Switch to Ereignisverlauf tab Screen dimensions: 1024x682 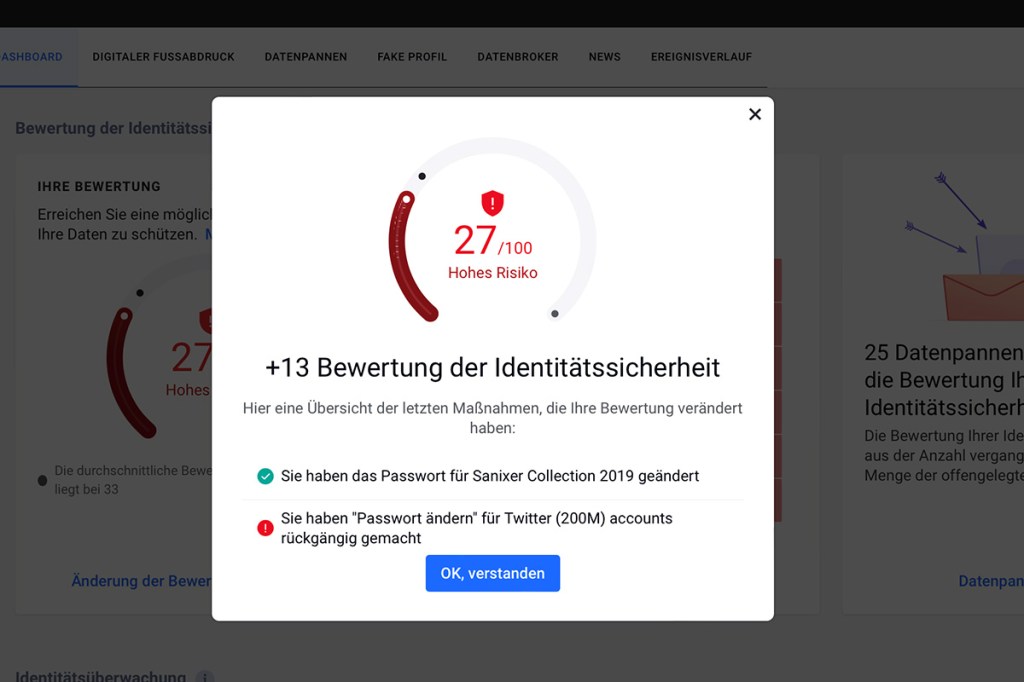click(701, 57)
